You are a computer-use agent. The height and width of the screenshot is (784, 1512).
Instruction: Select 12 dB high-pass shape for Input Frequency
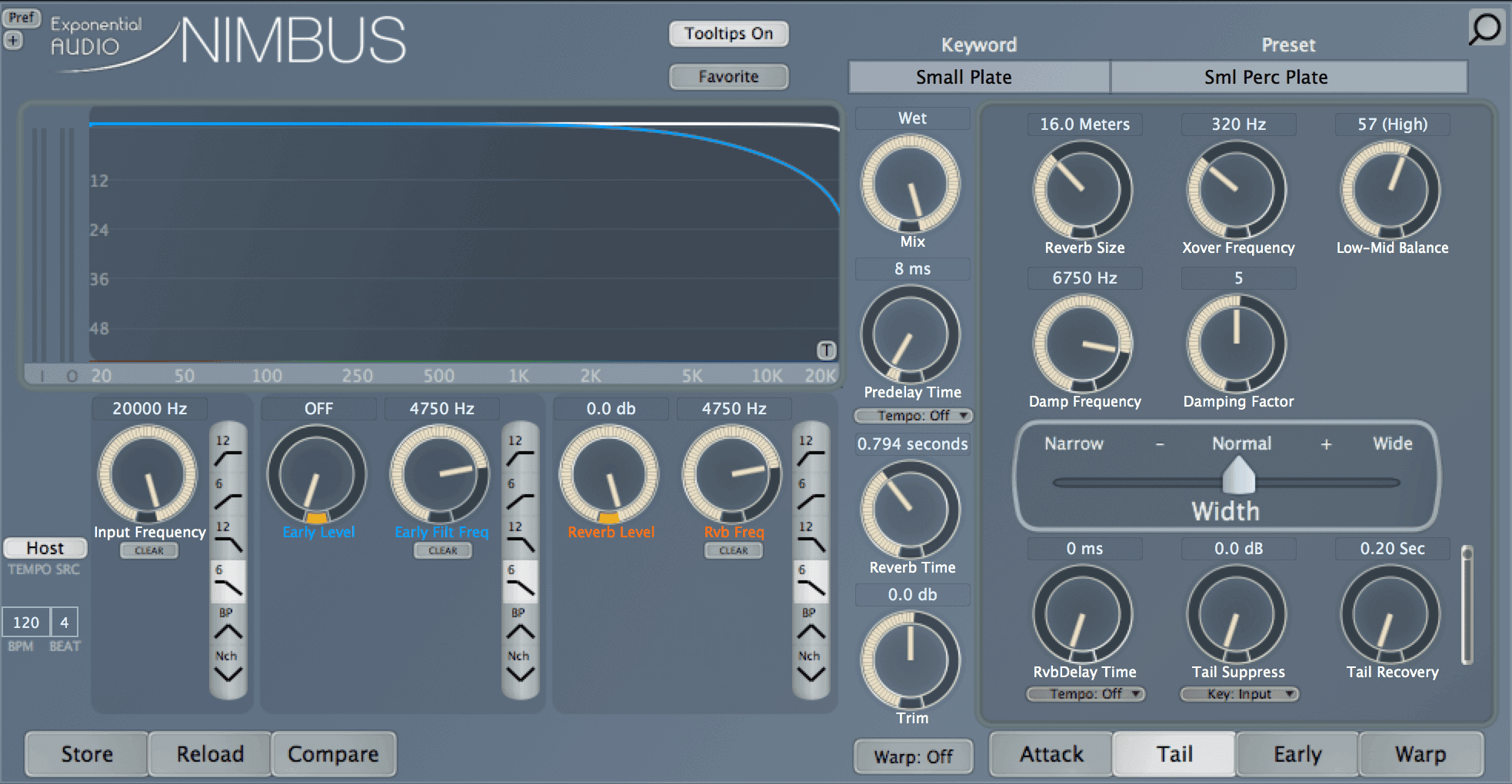pos(228,451)
